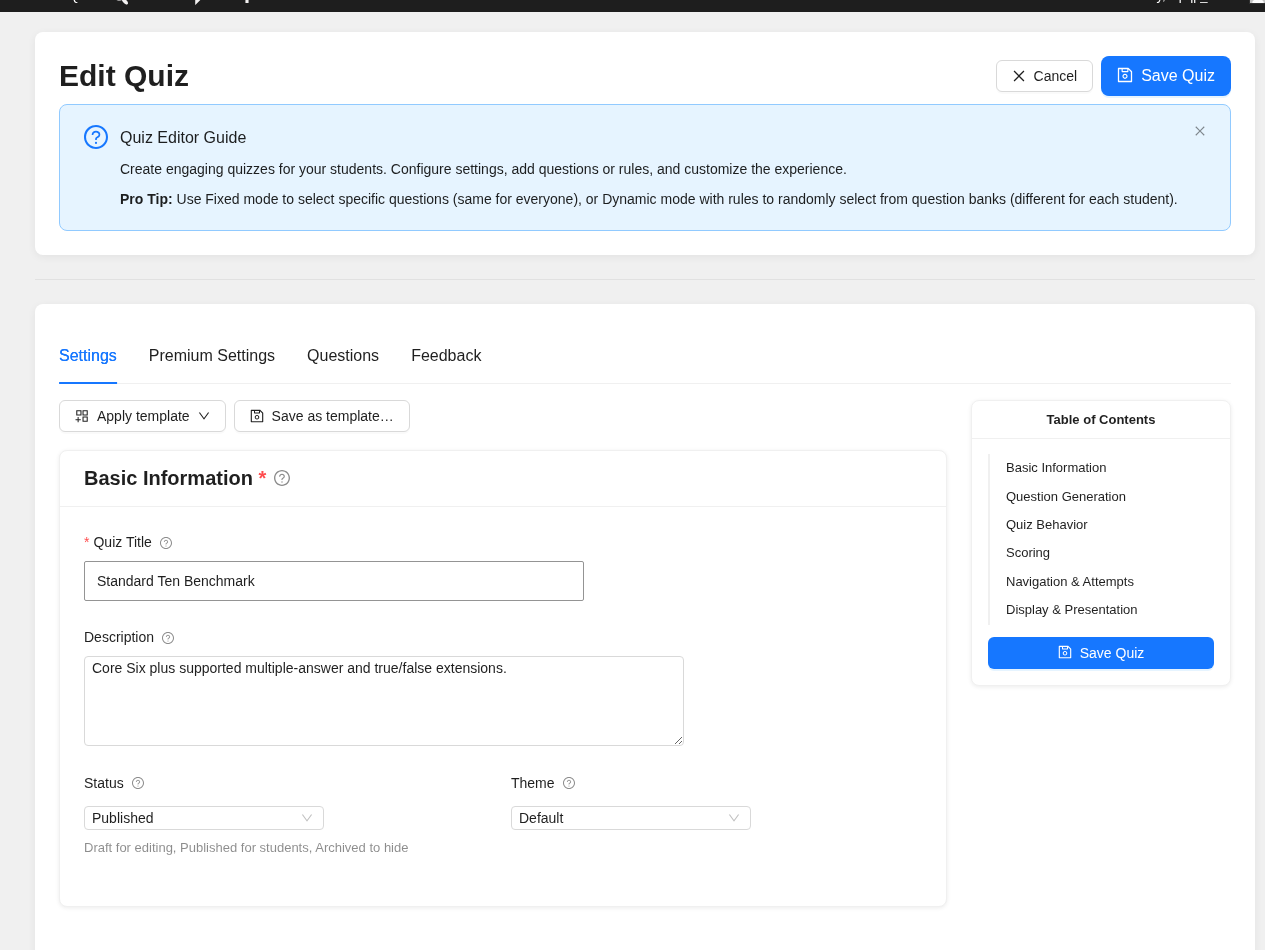
Task: Switch to the Feedback tab
Action: 446,356
